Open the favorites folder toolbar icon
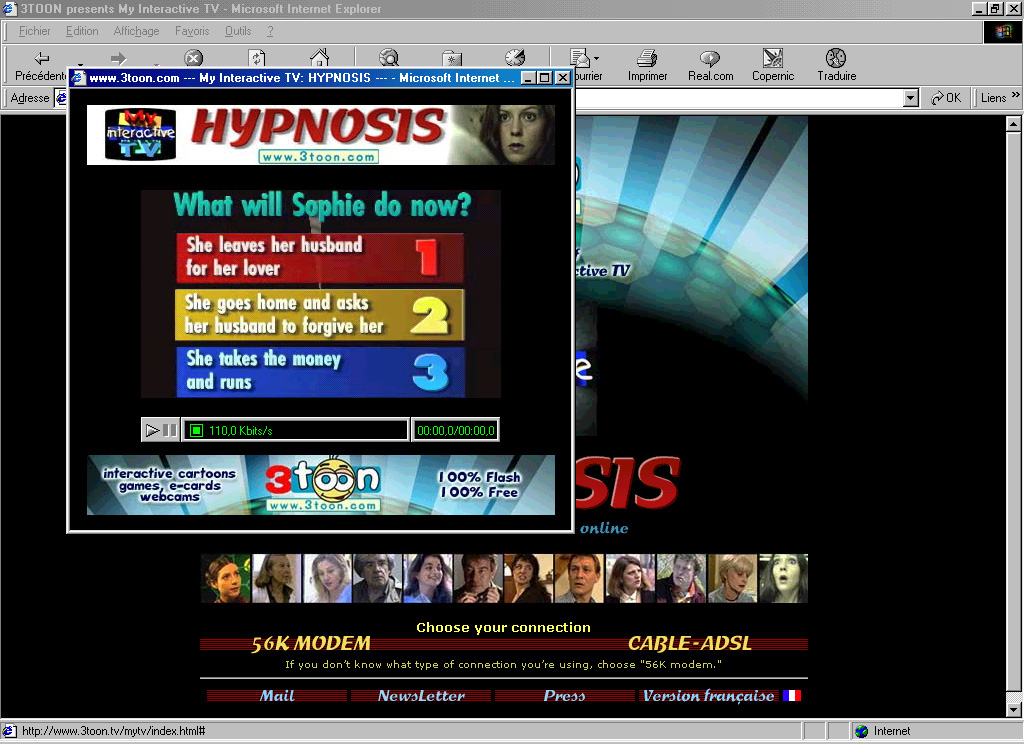The height and width of the screenshot is (744, 1024). point(451,58)
